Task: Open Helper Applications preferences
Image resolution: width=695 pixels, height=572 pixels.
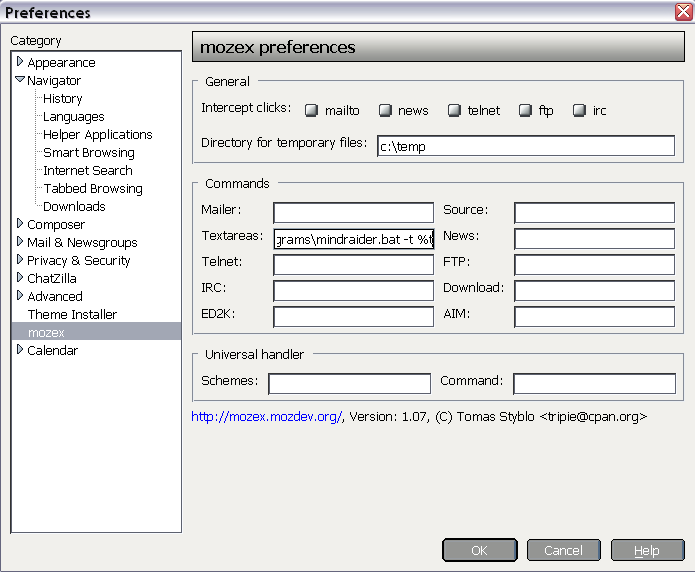Action: click(98, 134)
